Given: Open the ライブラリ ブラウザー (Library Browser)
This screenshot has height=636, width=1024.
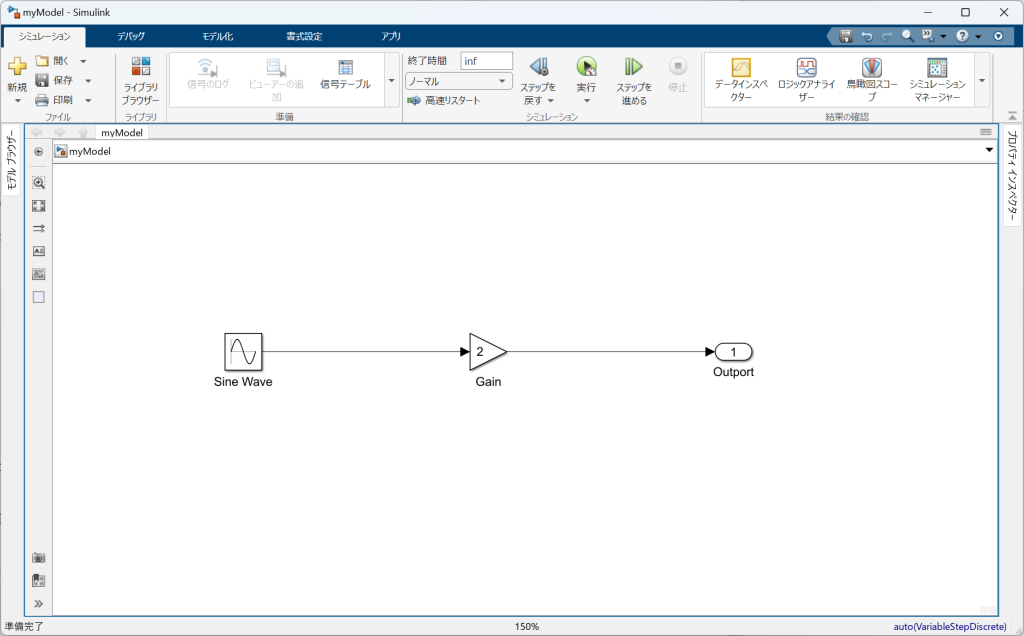Looking at the screenshot, I should click(x=140, y=79).
